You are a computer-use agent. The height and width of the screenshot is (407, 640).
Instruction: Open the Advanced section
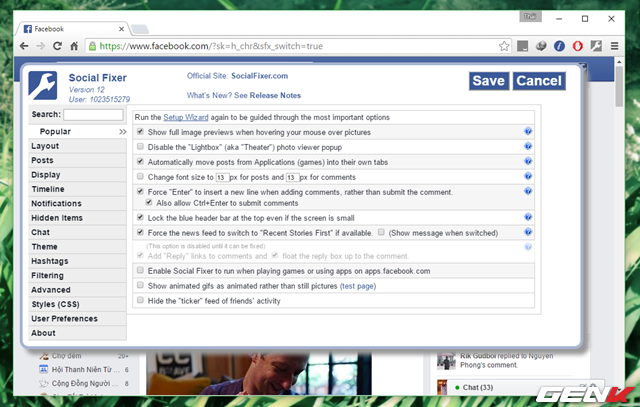pos(77,290)
